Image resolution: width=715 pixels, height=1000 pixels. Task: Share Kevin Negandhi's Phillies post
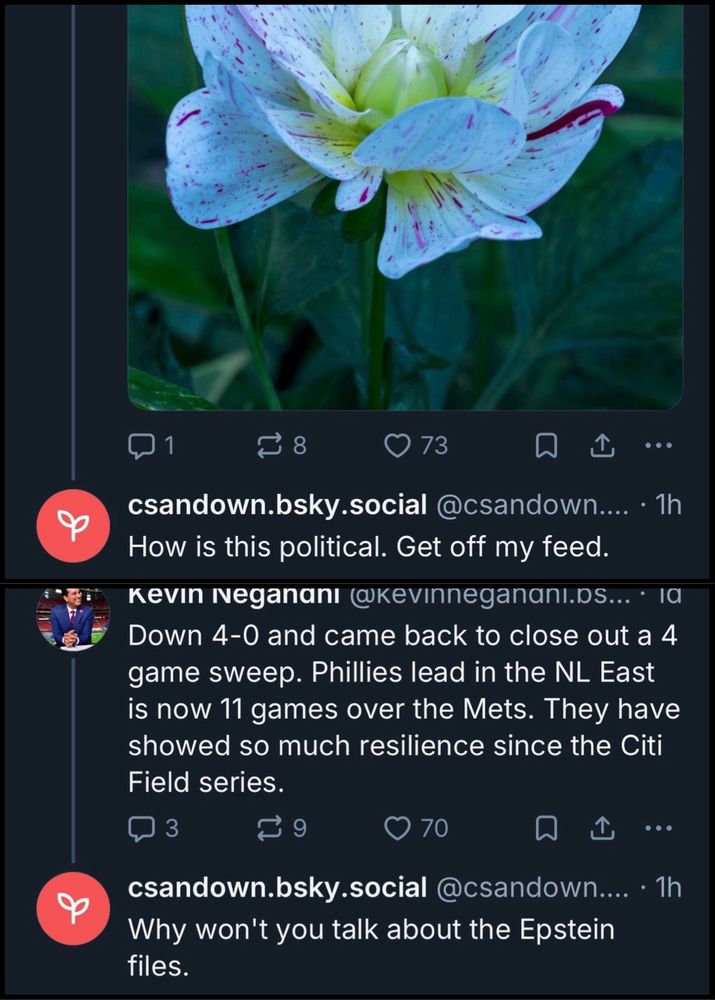601,828
